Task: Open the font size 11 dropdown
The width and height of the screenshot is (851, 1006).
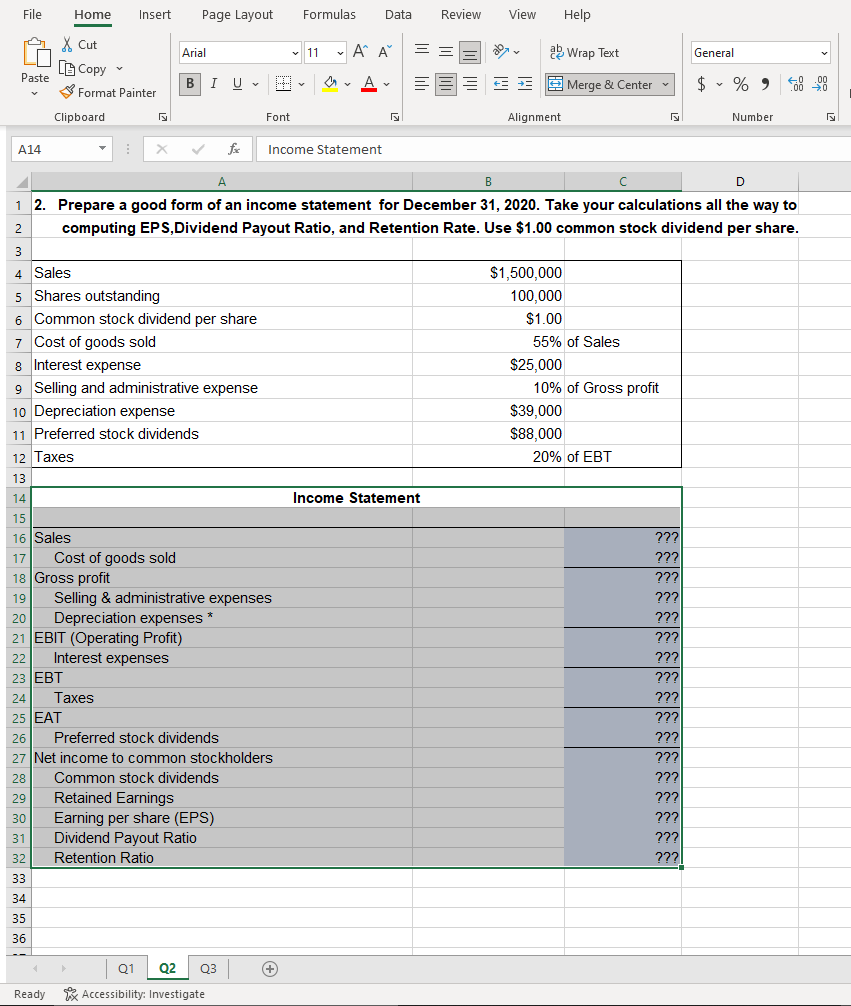Action: pyautogui.click(x=340, y=53)
